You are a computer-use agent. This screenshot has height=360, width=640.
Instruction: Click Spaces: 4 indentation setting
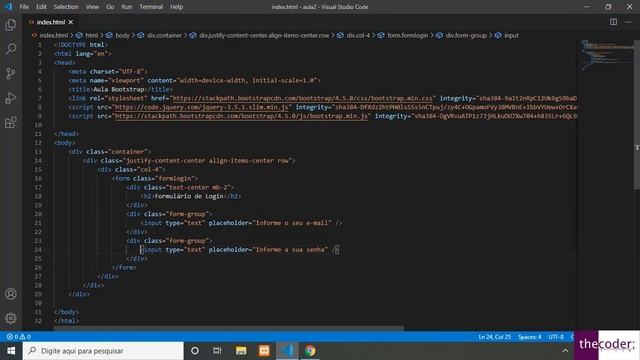(x=529, y=337)
